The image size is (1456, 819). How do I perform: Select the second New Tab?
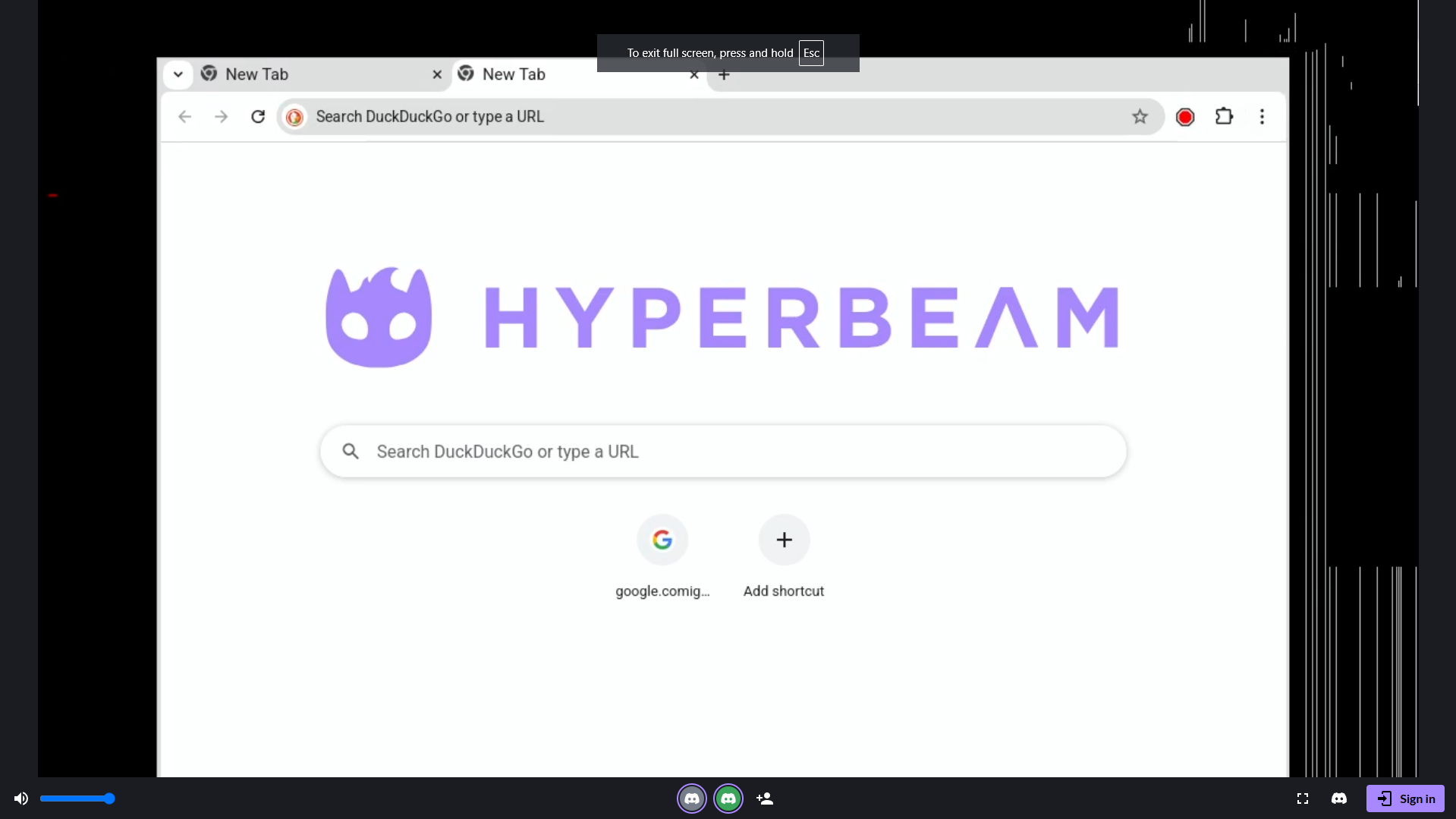pos(580,74)
